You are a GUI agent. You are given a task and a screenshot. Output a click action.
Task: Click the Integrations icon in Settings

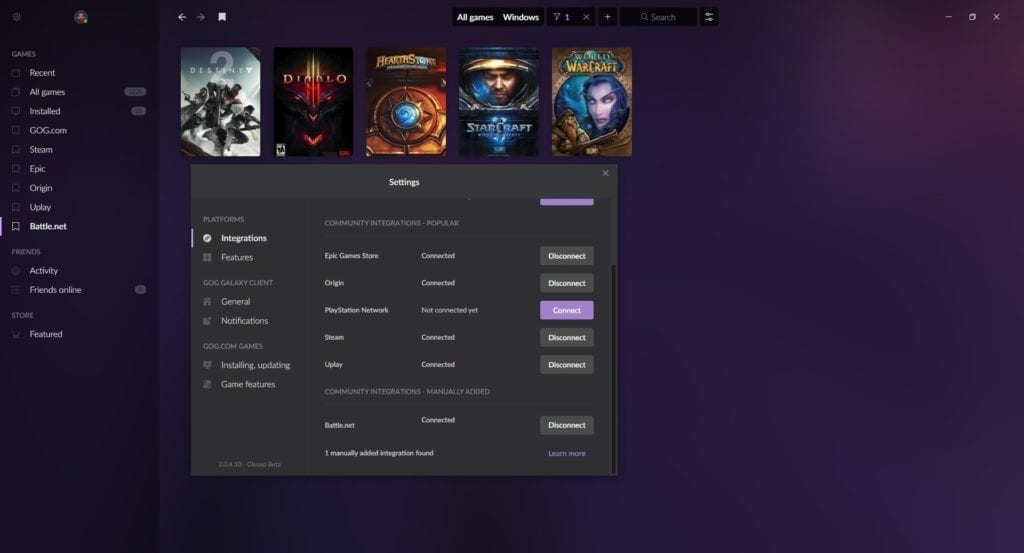(207, 238)
